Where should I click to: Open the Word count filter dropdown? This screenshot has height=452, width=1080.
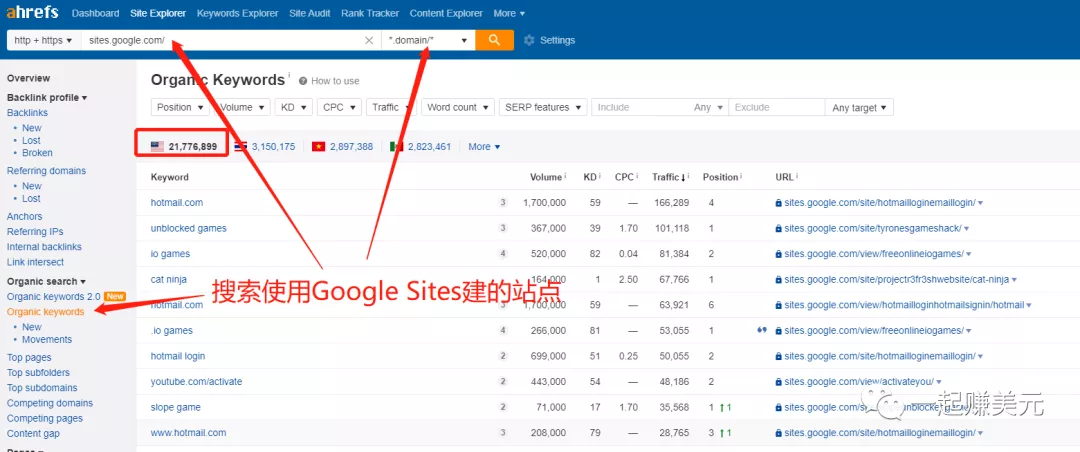pos(457,107)
